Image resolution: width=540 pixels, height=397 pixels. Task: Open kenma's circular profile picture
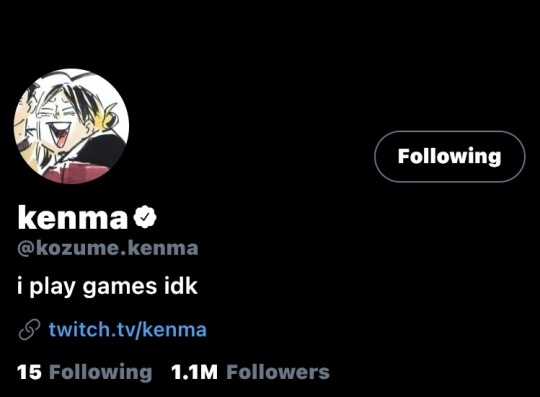pyautogui.click(x=71, y=126)
